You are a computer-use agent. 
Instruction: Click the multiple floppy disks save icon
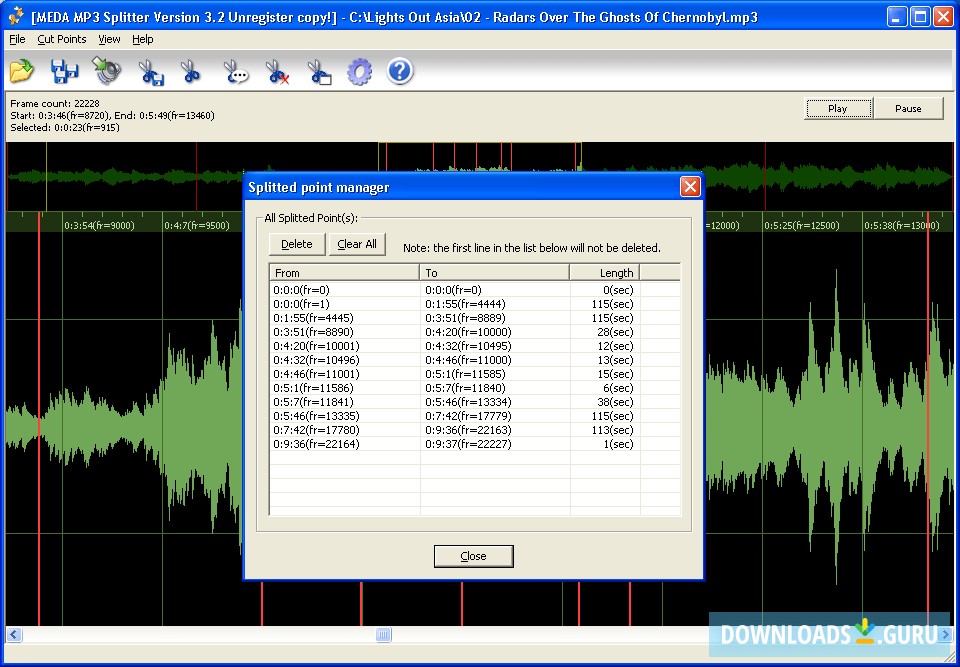pyautogui.click(x=65, y=72)
